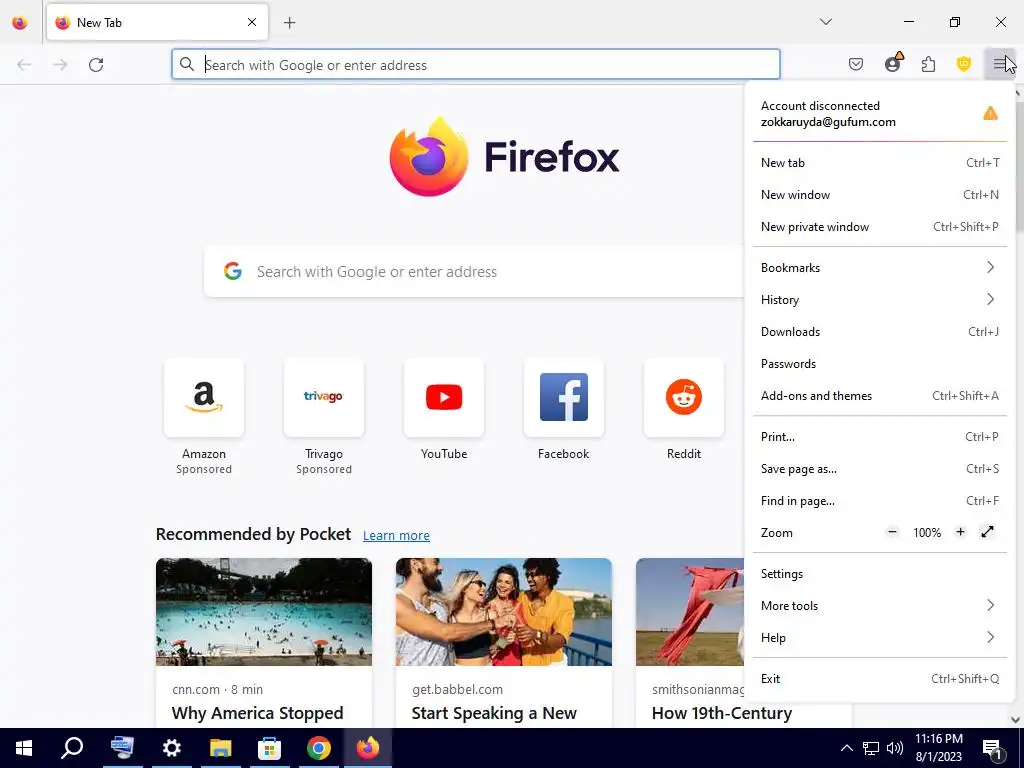Screen dimensions: 1024x768
Task: Increase zoom with the plus button
Action: [960, 532]
